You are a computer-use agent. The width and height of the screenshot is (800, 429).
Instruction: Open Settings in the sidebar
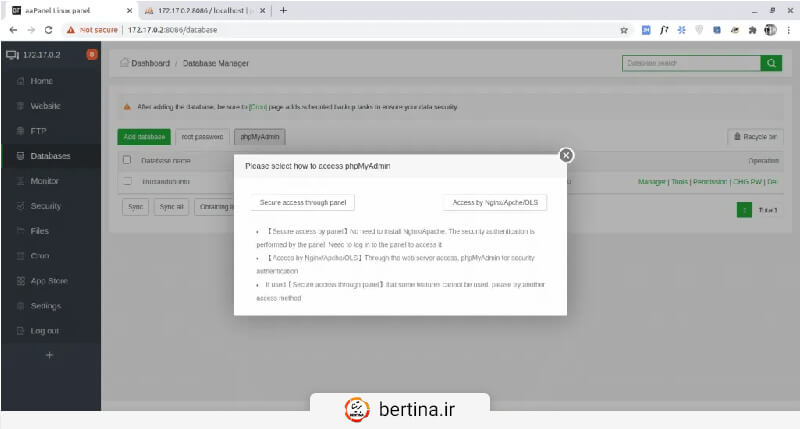[x=45, y=306]
